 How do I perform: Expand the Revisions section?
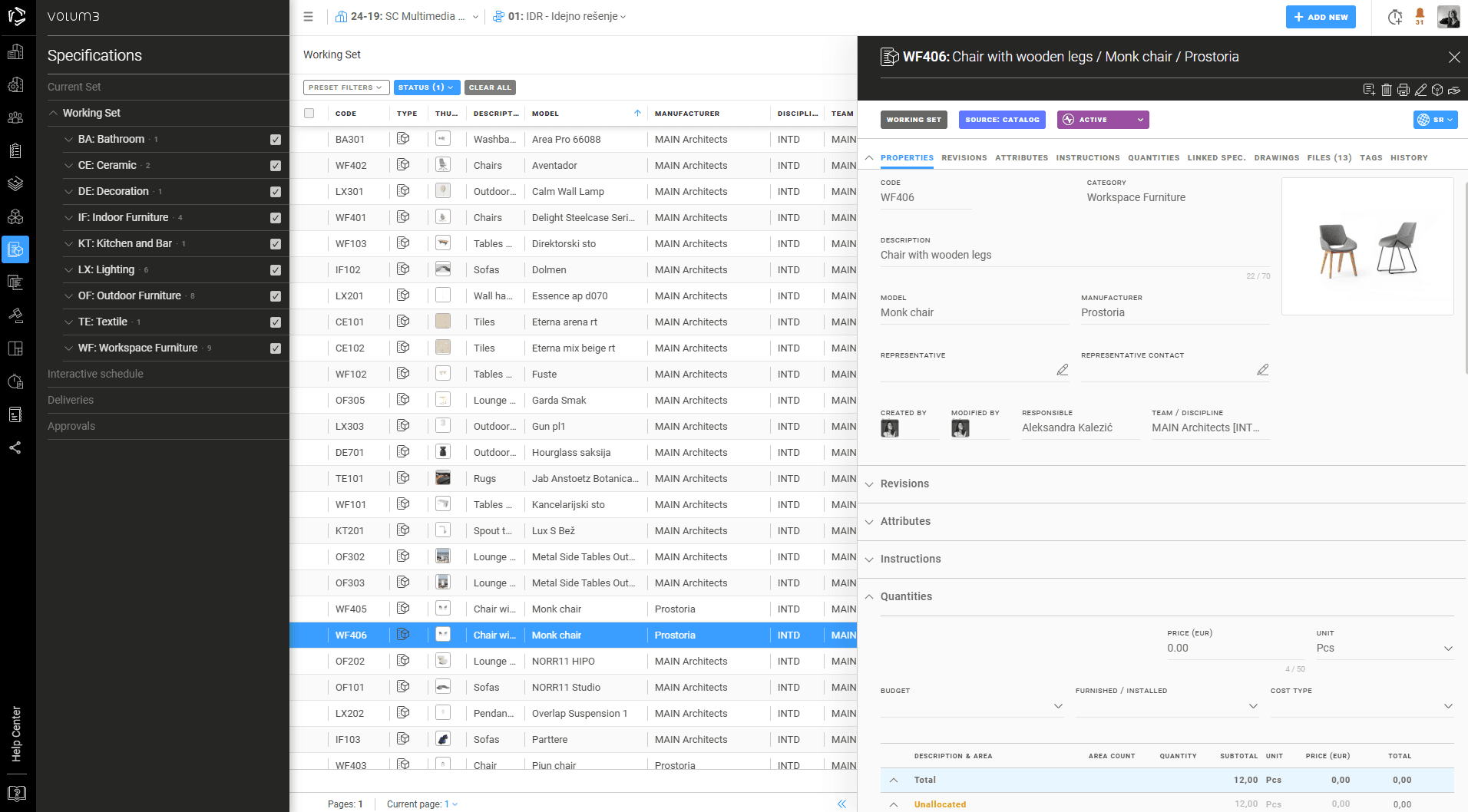904,484
